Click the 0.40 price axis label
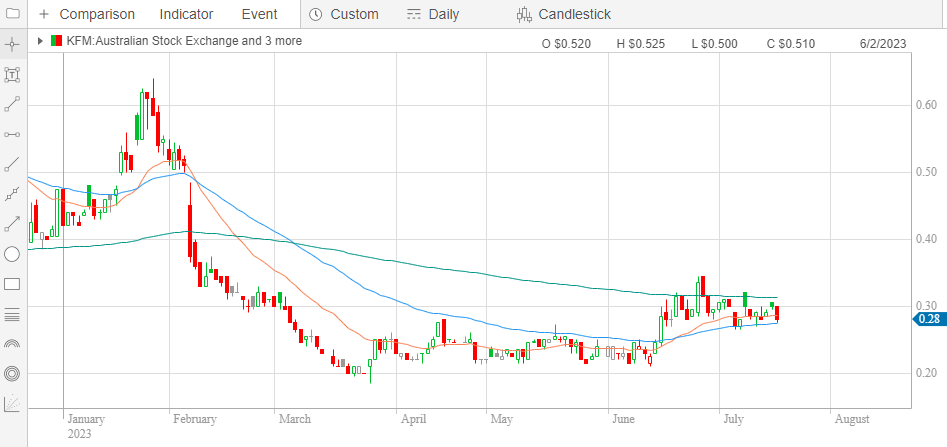 click(927, 239)
